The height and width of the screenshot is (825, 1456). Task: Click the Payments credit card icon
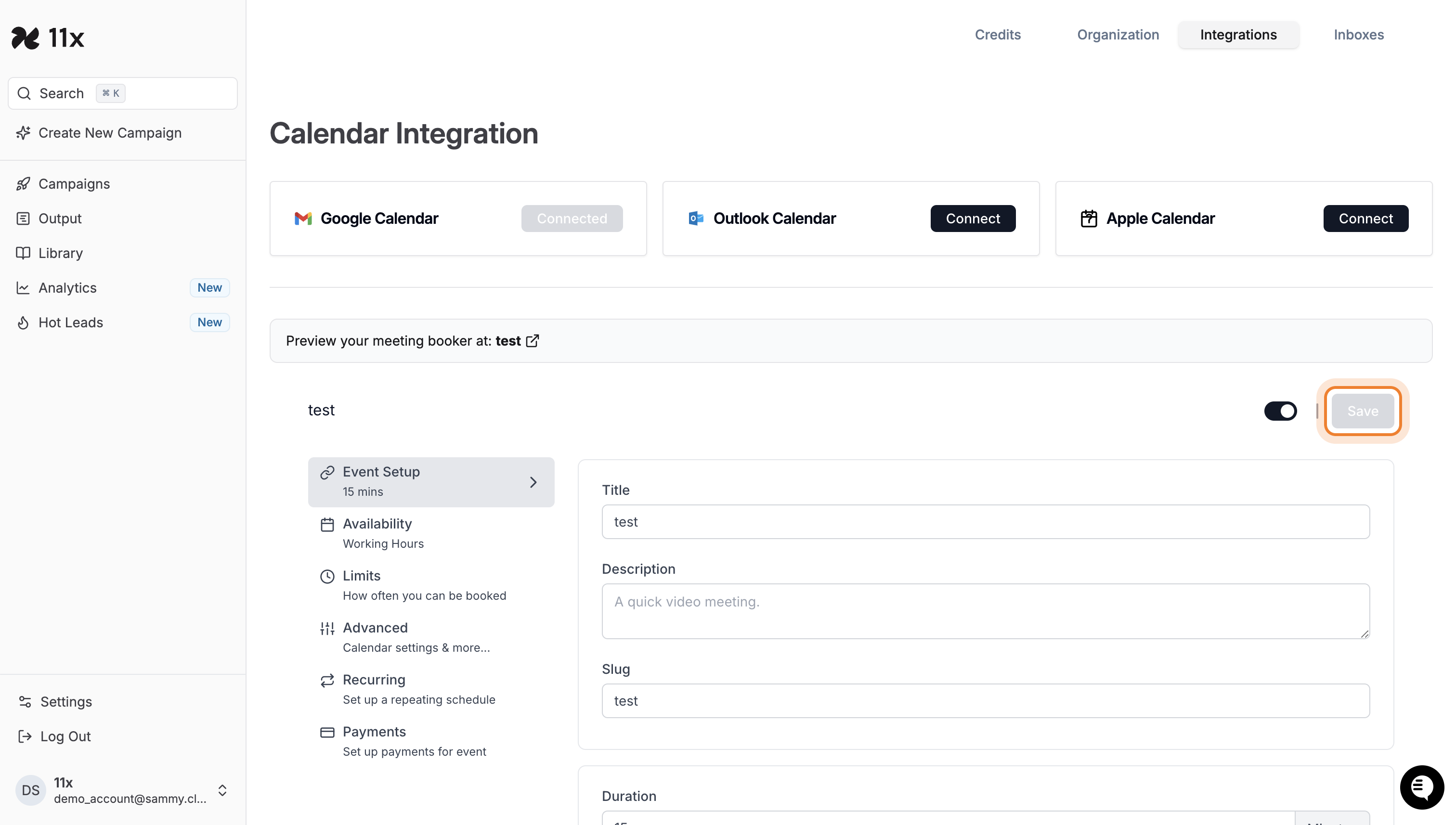click(x=327, y=732)
